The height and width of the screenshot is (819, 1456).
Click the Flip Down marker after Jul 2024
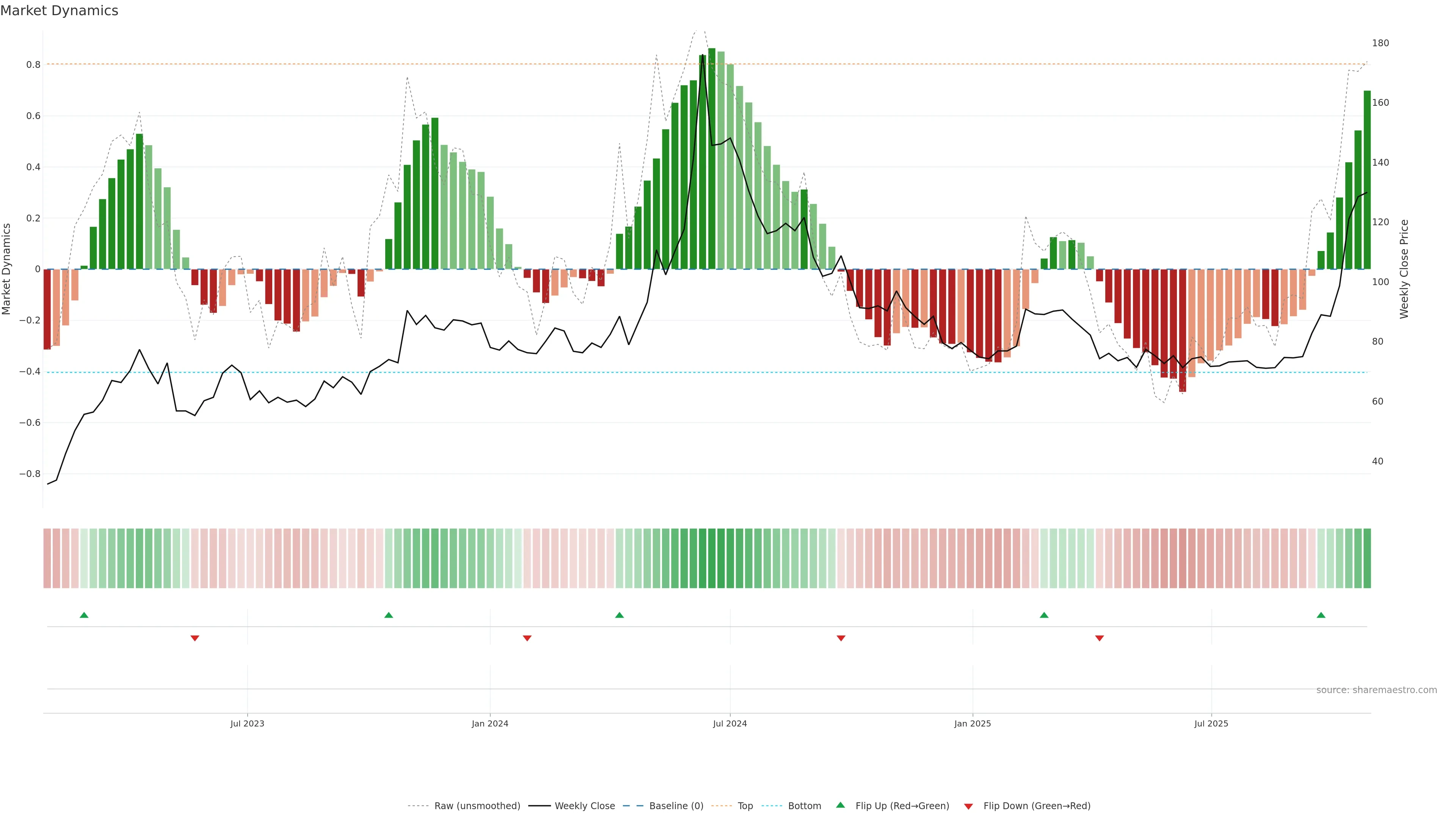click(x=841, y=638)
